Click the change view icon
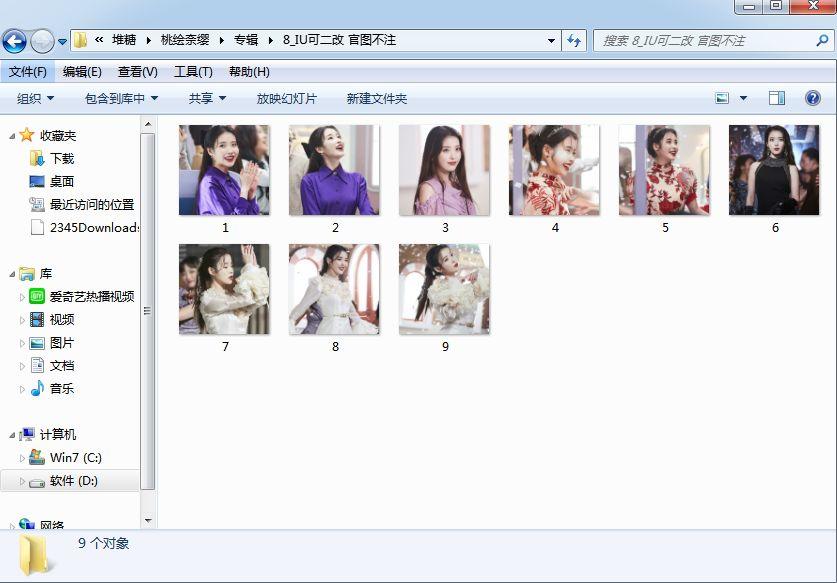Screen dimensions: 837x583 [722, 98]
